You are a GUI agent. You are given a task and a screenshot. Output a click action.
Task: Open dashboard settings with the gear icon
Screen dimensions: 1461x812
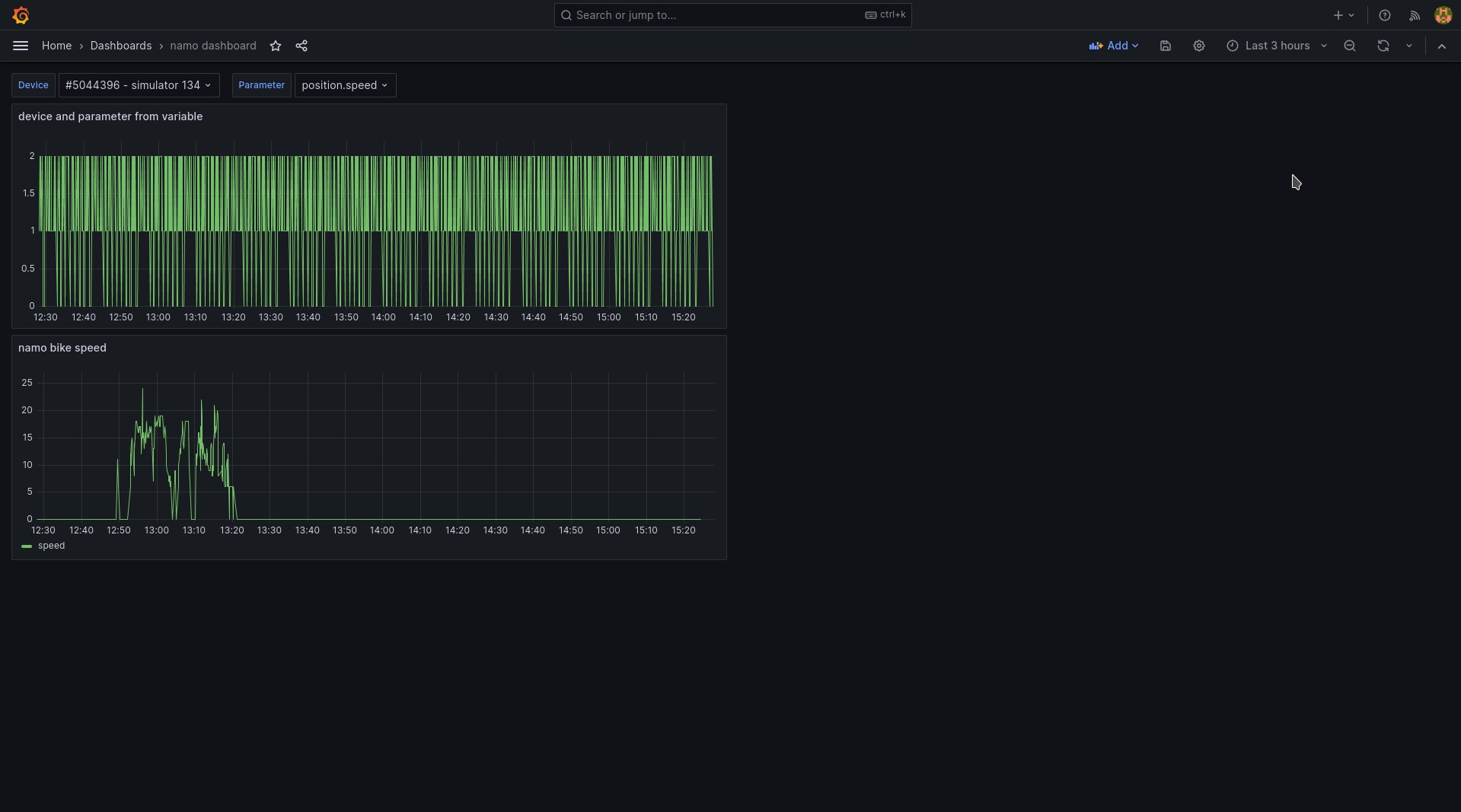pos(1198,46)
